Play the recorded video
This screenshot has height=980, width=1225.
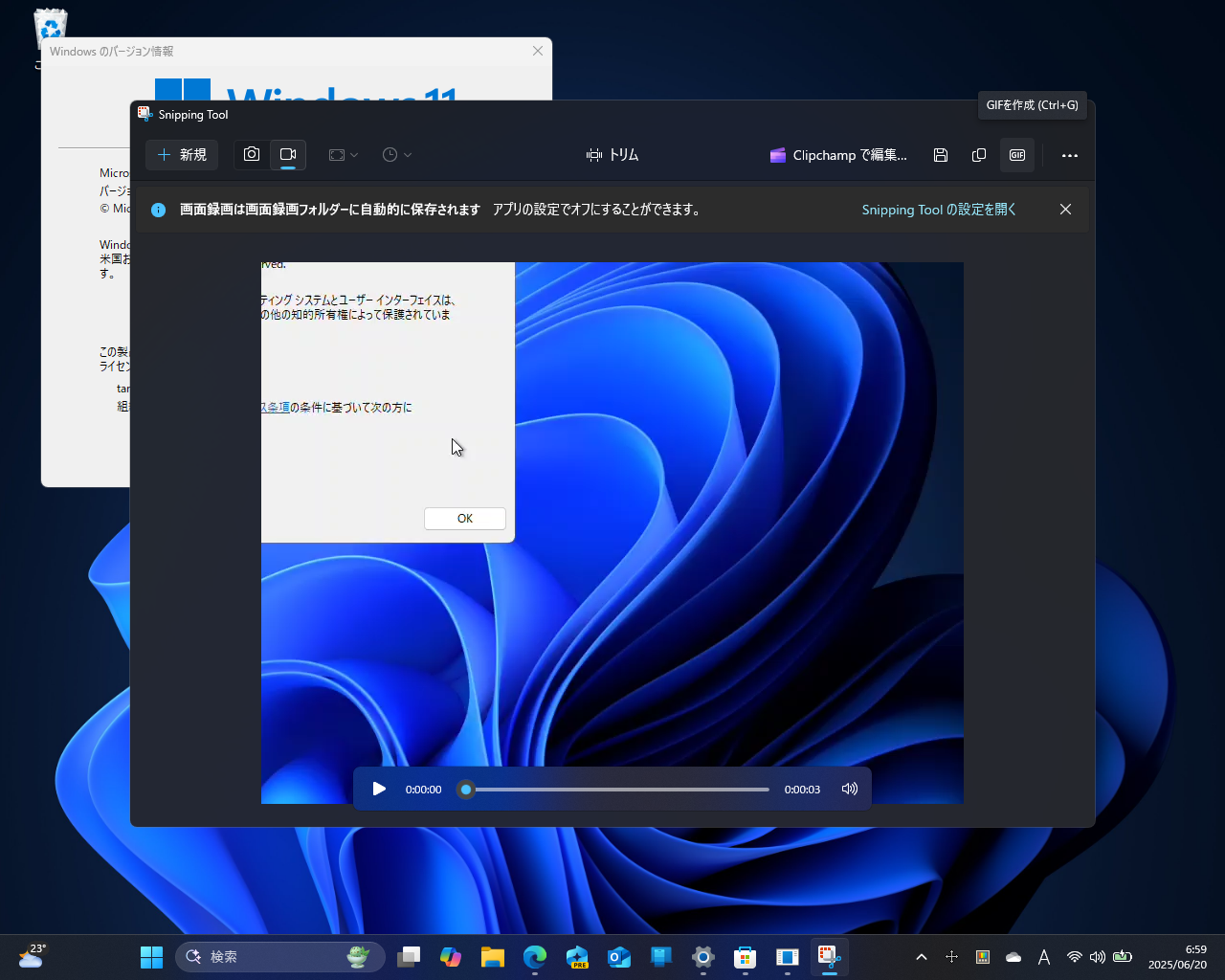(378, 789)
